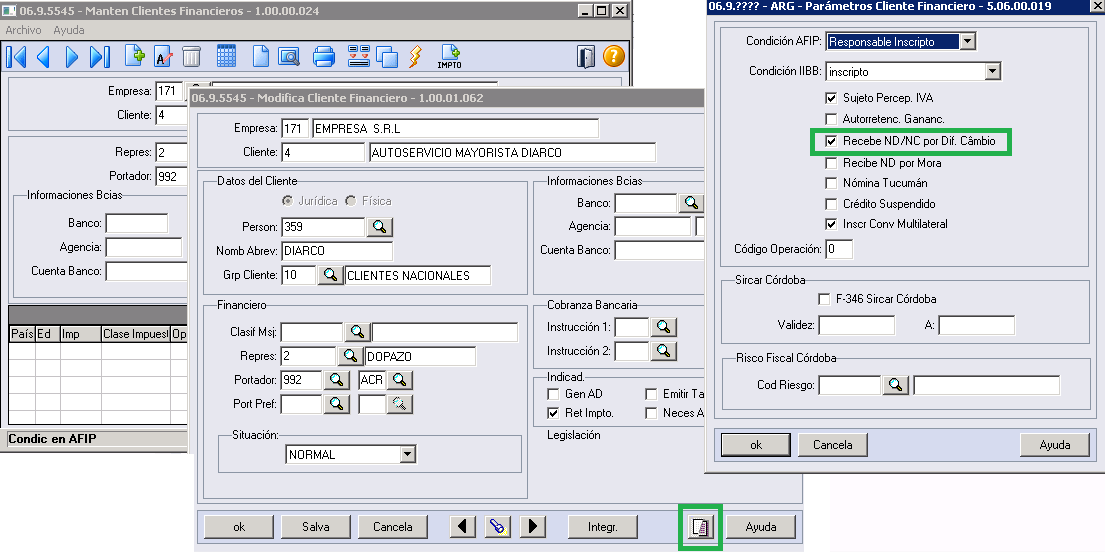Click the Integr. button
Viewport: 1105px width, 555px height.
click(x=603, y=526)
